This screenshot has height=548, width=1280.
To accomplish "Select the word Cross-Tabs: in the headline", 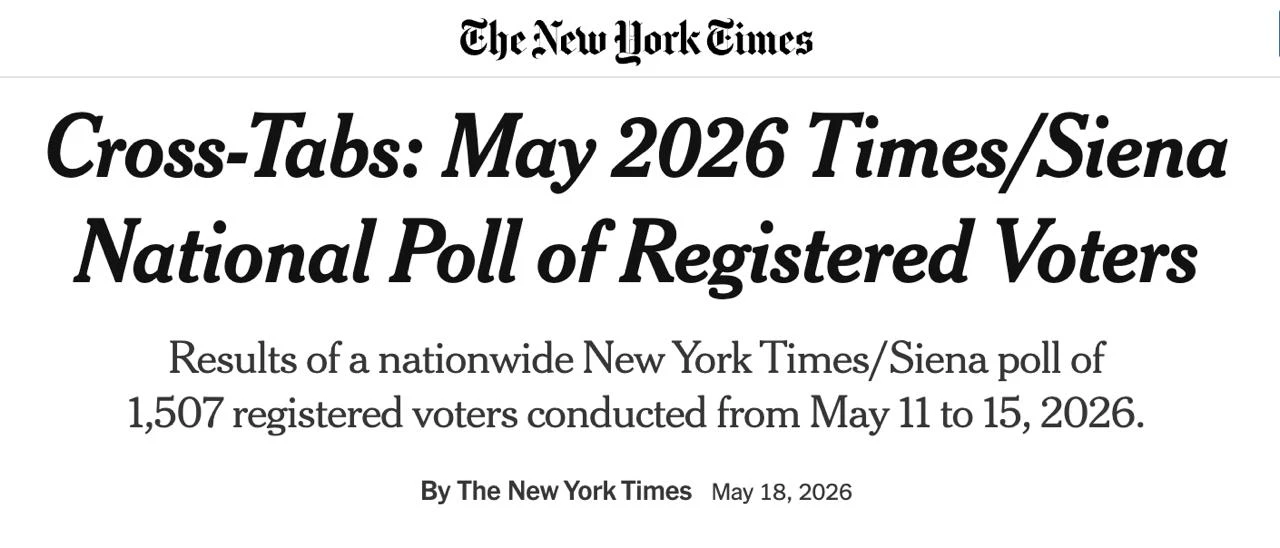I will pyautogui.click(x=234, y=150).
